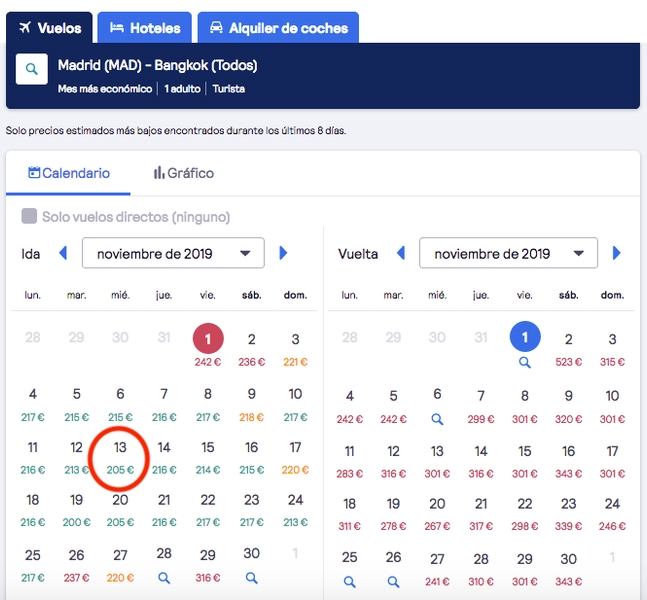
Task: Pick Vuelta day 16 at 343 €
Action: click(569, 462)
